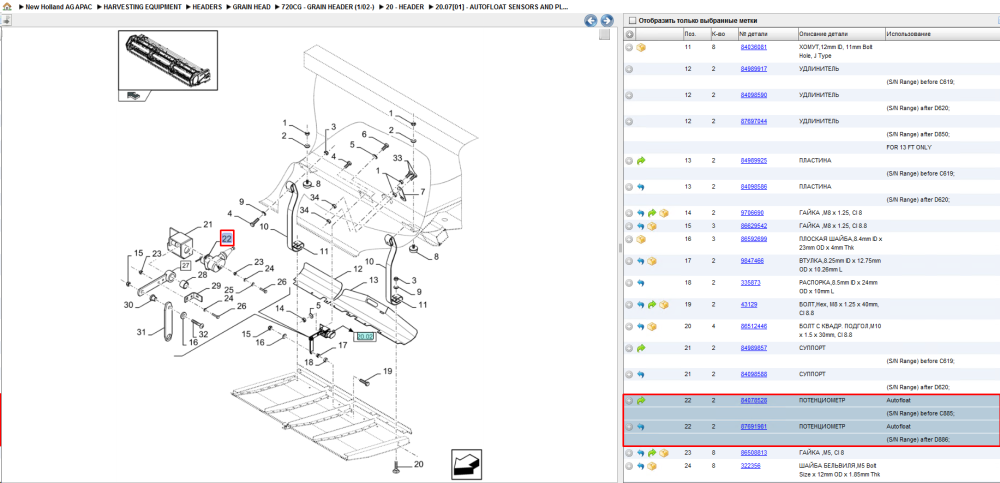Click the box icon on row 9847466
Screen dimensions: 1000x483
pos(652,261)
